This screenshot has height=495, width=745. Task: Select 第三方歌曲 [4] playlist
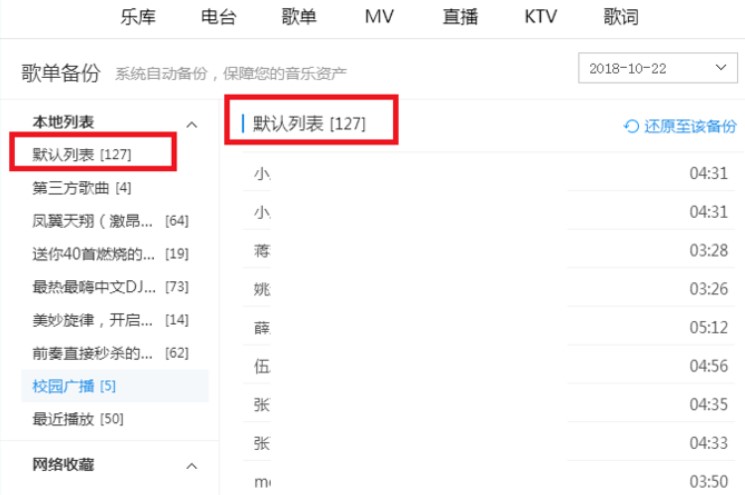coord(82,188)
